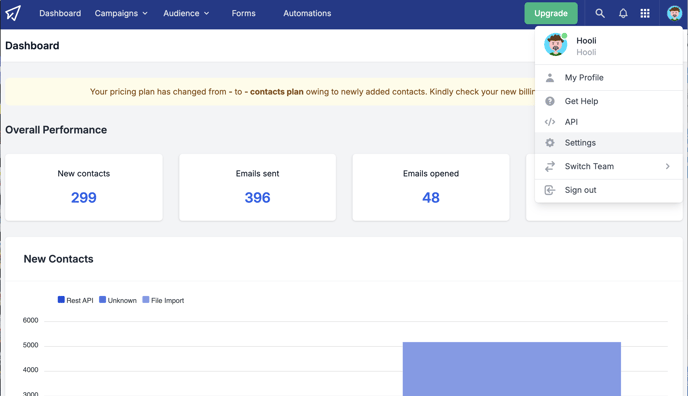
Task: Toggle the File Import legend series
Action: [x=163, y=300]
